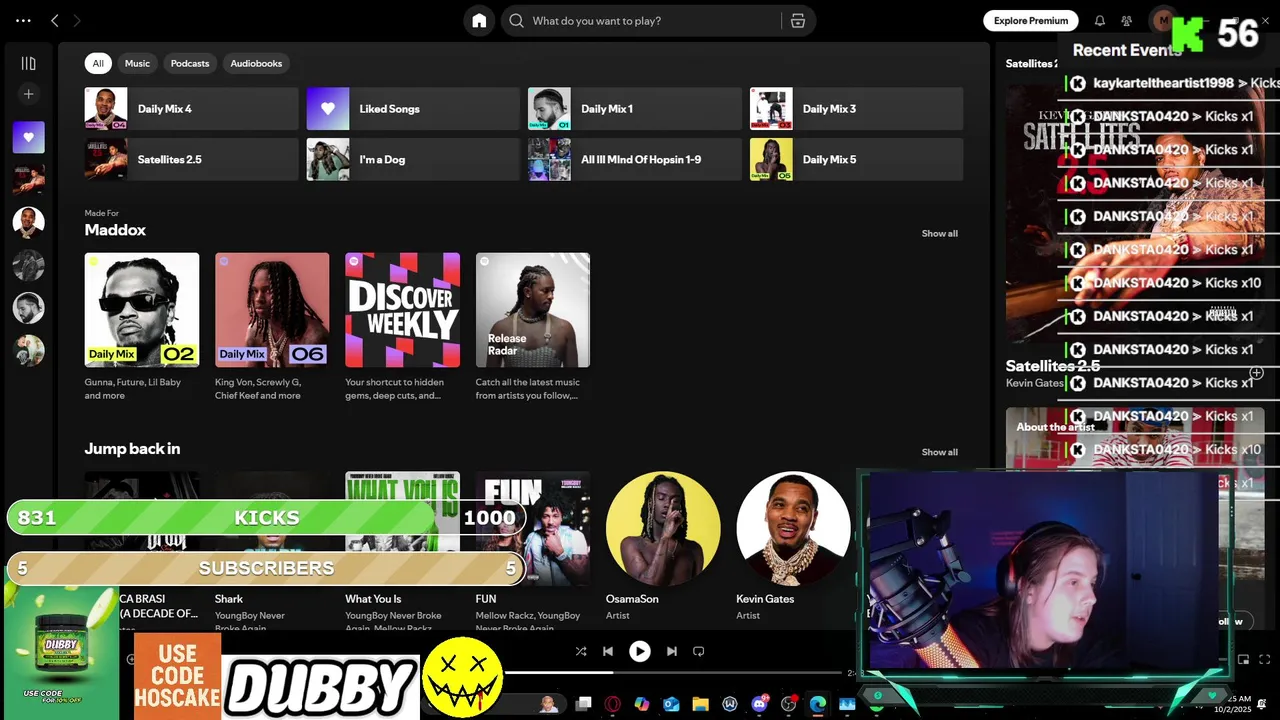Screen dimensions: 1280x720
Task: Open Discord in taskbar
Action: (759, 704)
